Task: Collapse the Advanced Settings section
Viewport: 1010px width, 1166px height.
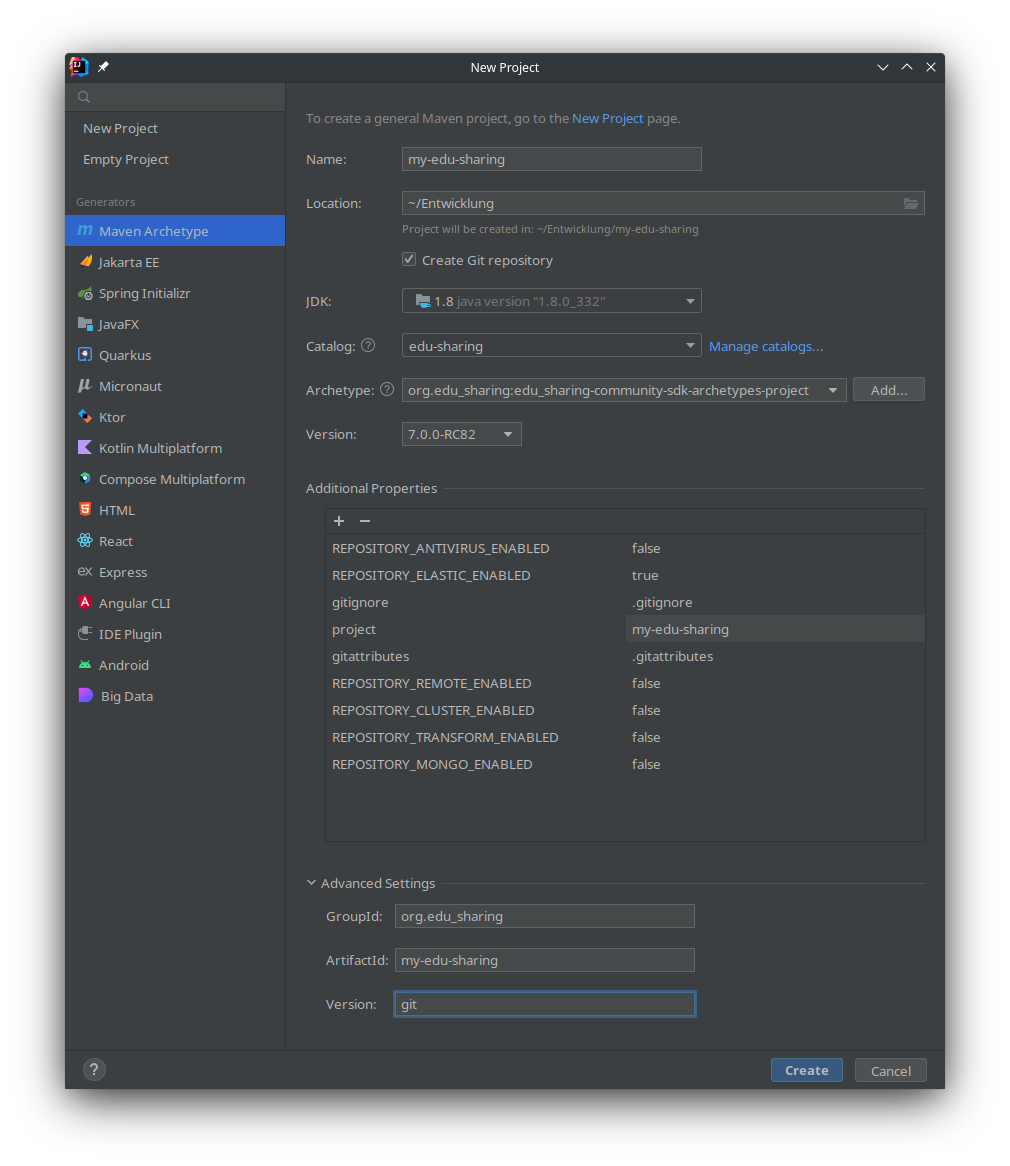Action: (x=312, y=884)
